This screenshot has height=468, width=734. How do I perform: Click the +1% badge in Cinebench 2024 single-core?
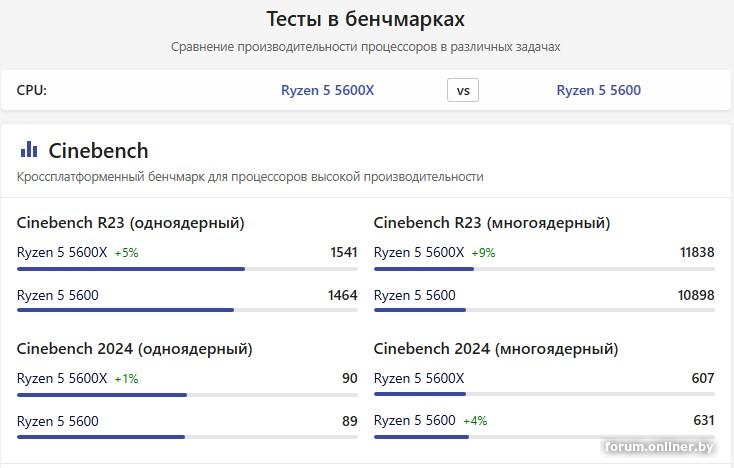[x=126, y=379]
